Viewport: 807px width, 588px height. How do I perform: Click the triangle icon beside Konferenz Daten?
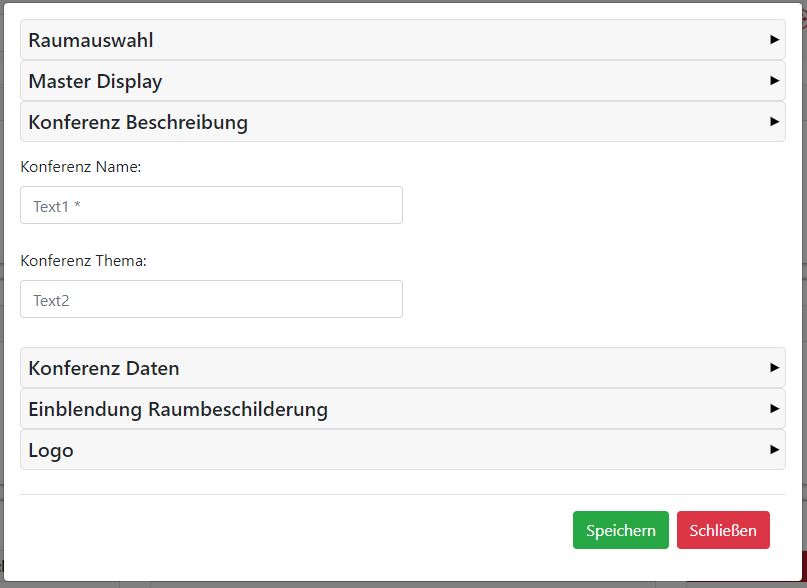click(x=774, y=368)
